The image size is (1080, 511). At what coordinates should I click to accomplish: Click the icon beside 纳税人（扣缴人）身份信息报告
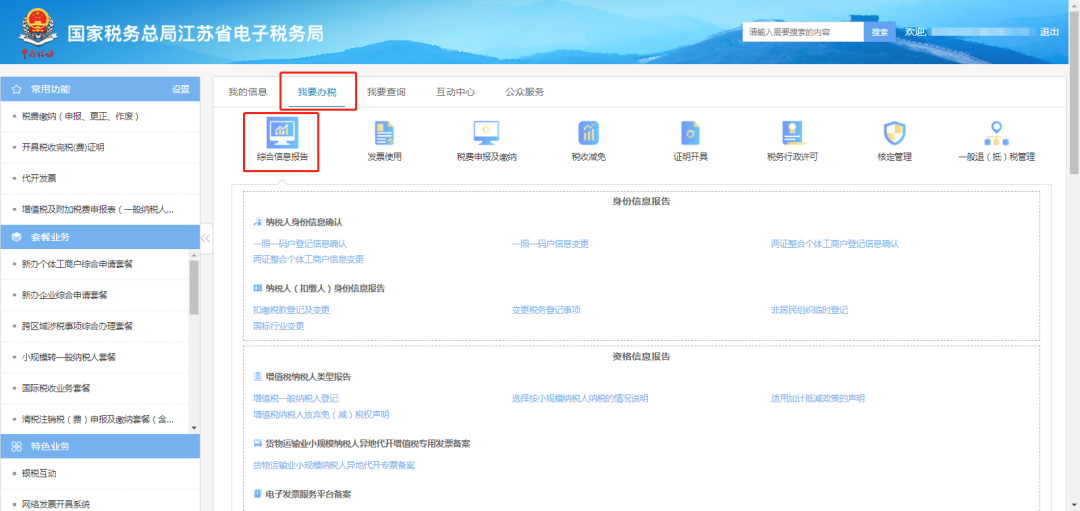[258, 288]
